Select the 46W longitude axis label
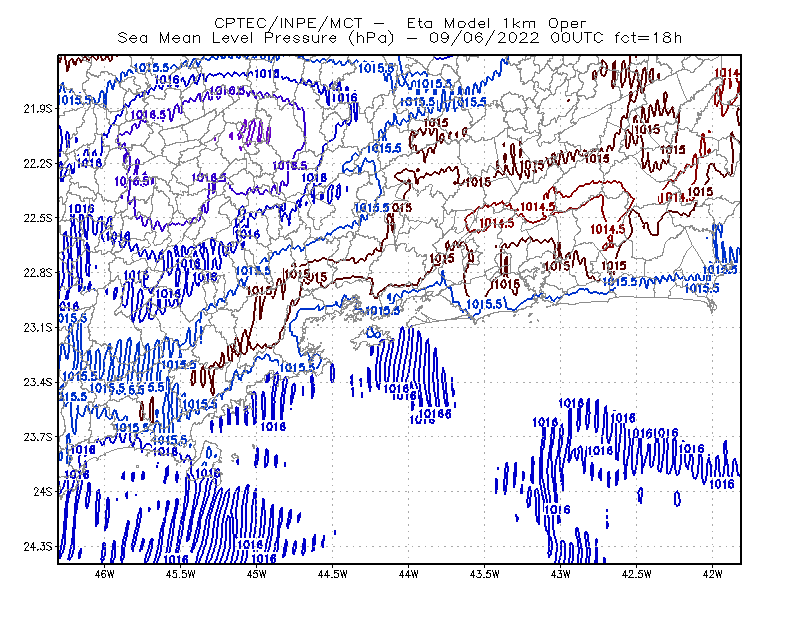 coord(105,574)
